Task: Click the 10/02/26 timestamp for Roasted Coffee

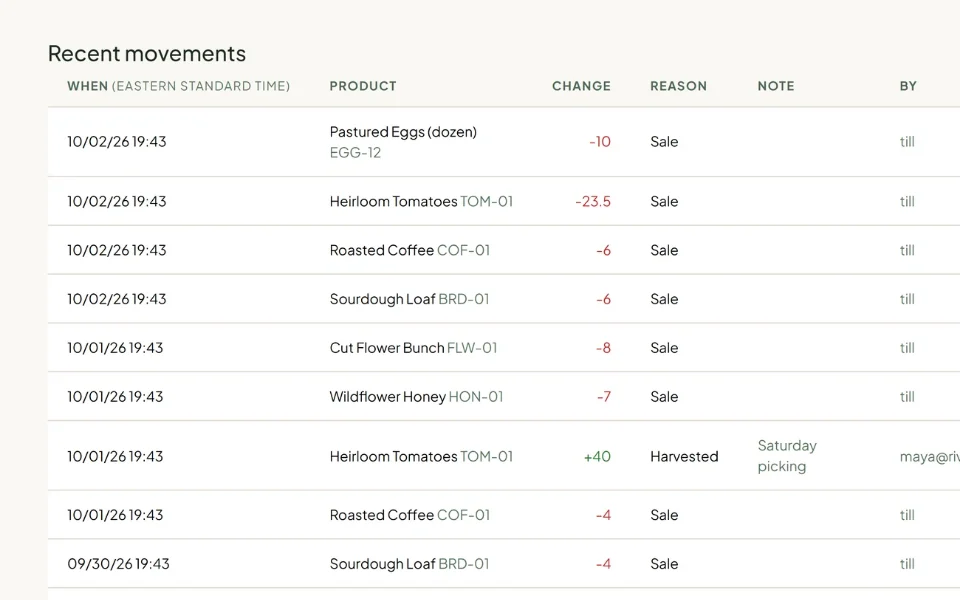Action: [x=117, y=250]
